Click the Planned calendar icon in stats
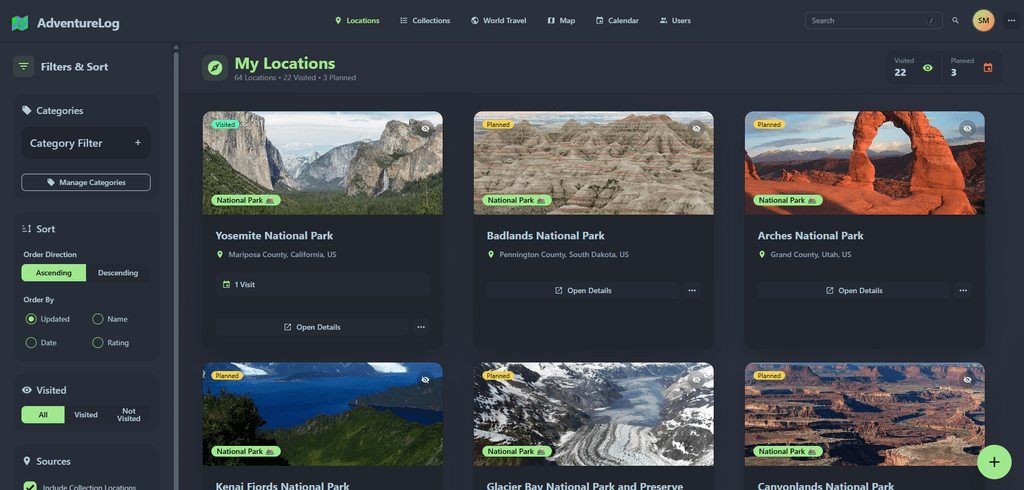Screen dimensions: 1024x490 tap(988, 68)
